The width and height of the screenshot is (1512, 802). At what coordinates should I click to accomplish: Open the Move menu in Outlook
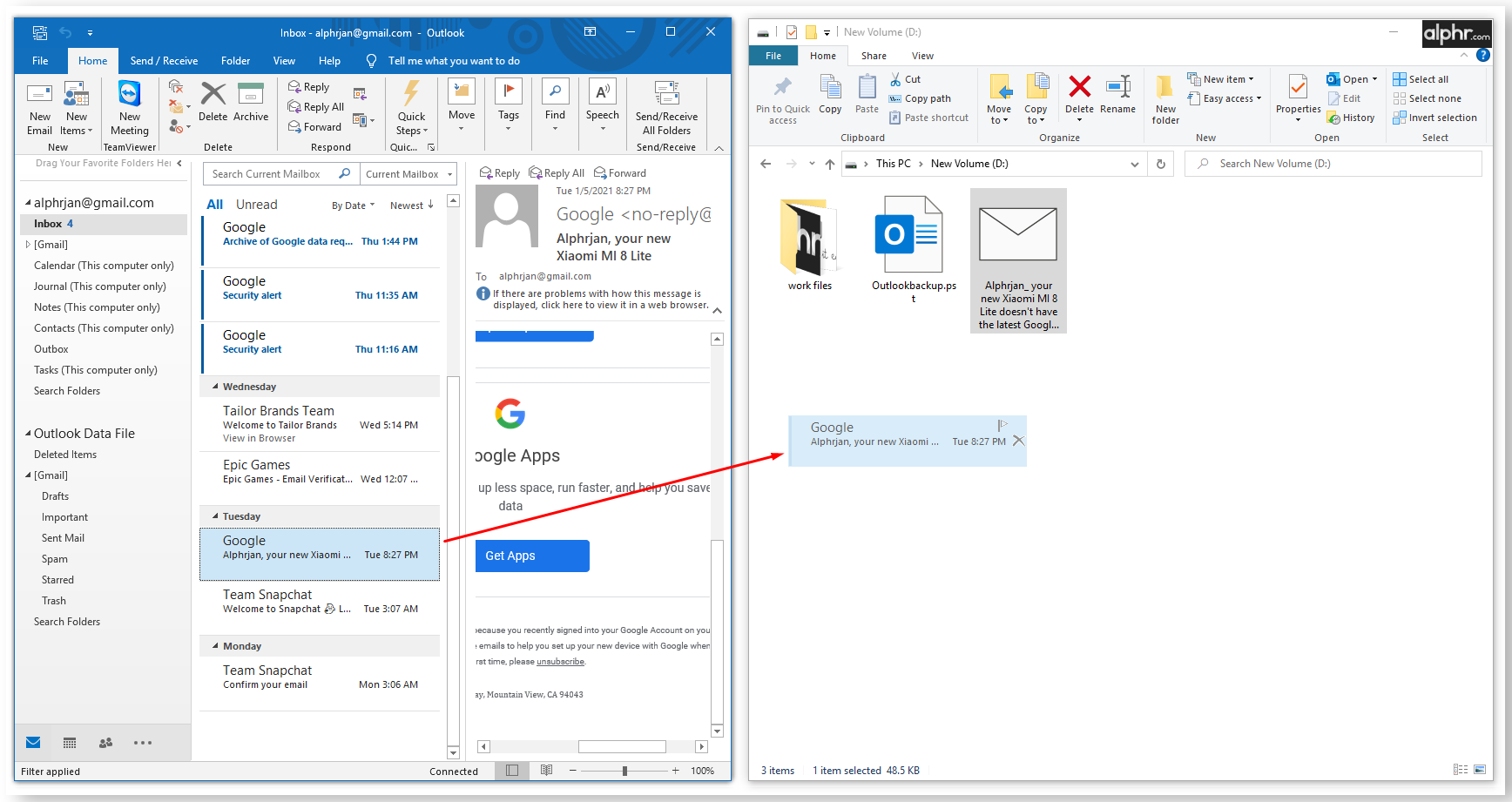(462, 105)
